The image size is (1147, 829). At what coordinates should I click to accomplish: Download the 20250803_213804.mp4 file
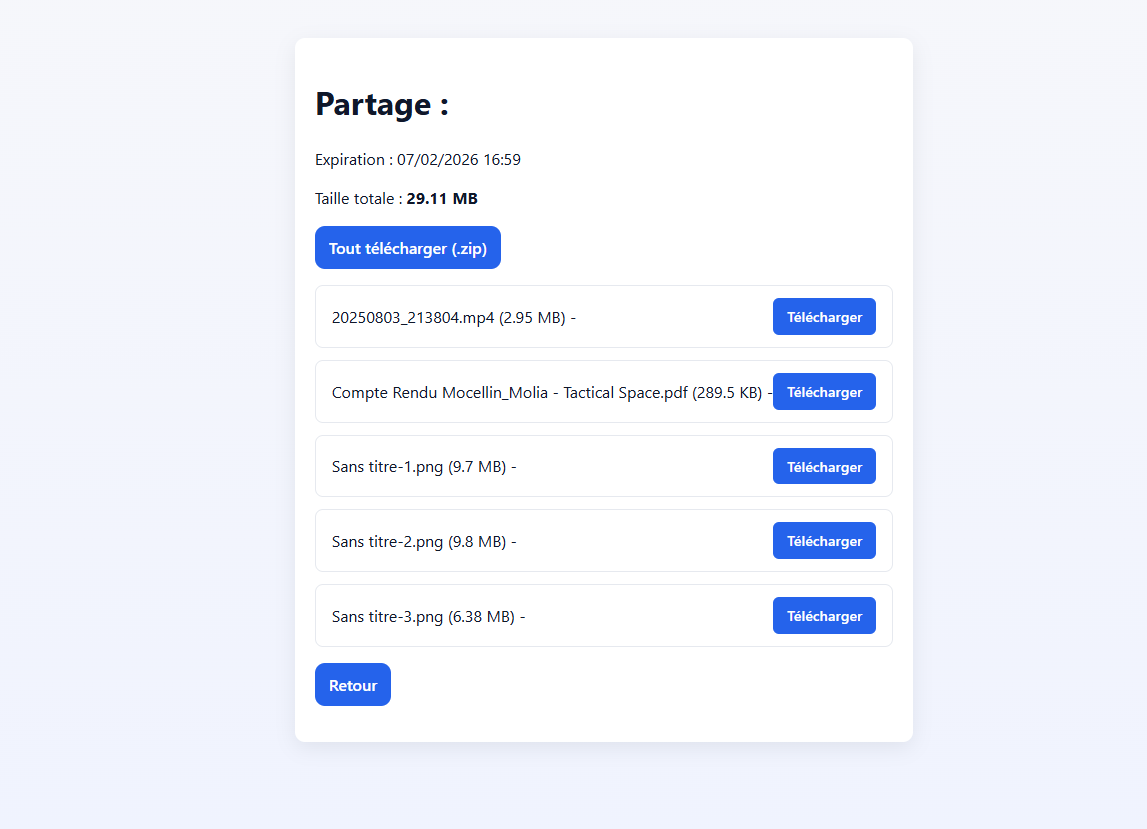pos(824,317)
